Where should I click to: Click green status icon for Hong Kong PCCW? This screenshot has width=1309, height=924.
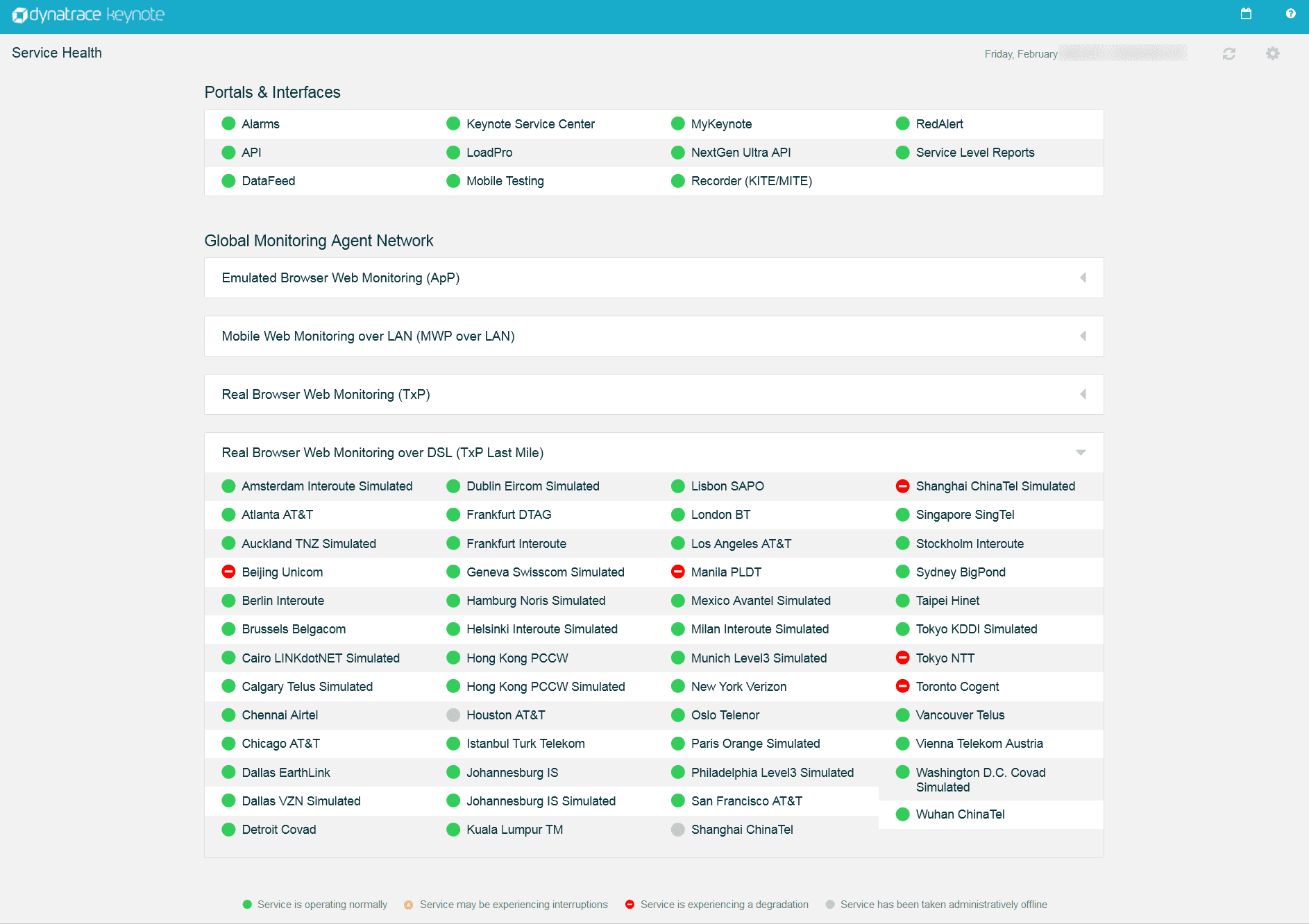coord(453,658)
